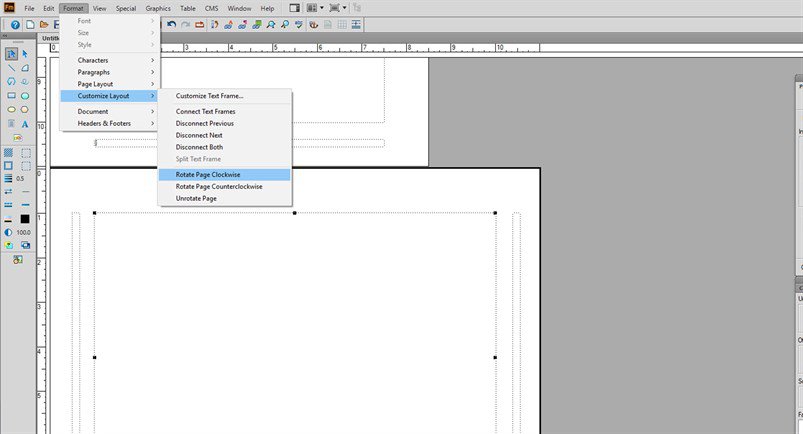Select the Select Object arrow tool

point(25,54)
